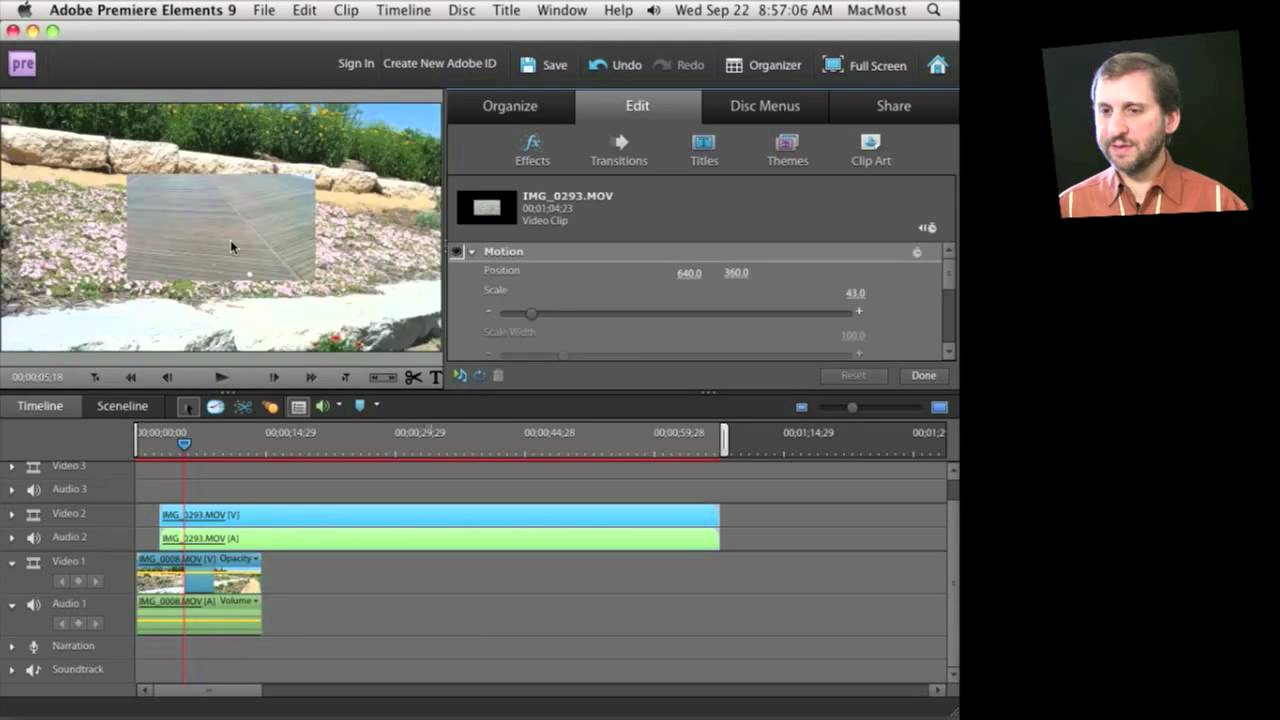Click the trash delete effect icon

(x=498, y=376)
